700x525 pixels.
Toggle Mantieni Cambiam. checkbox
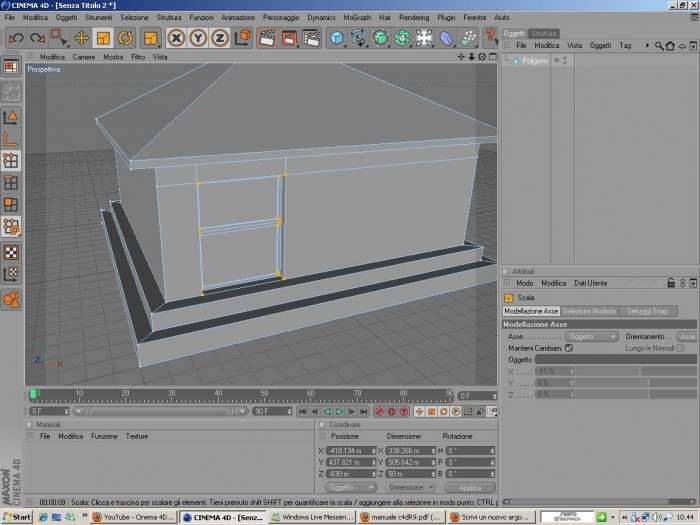coord(569,348)
